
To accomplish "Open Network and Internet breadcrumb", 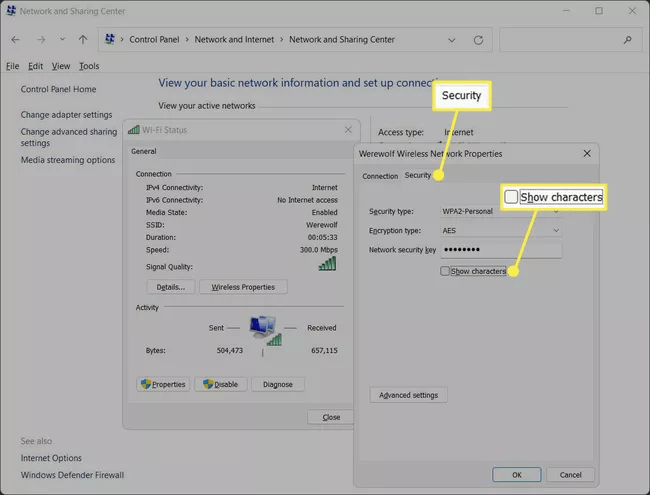I will point(234,40).
